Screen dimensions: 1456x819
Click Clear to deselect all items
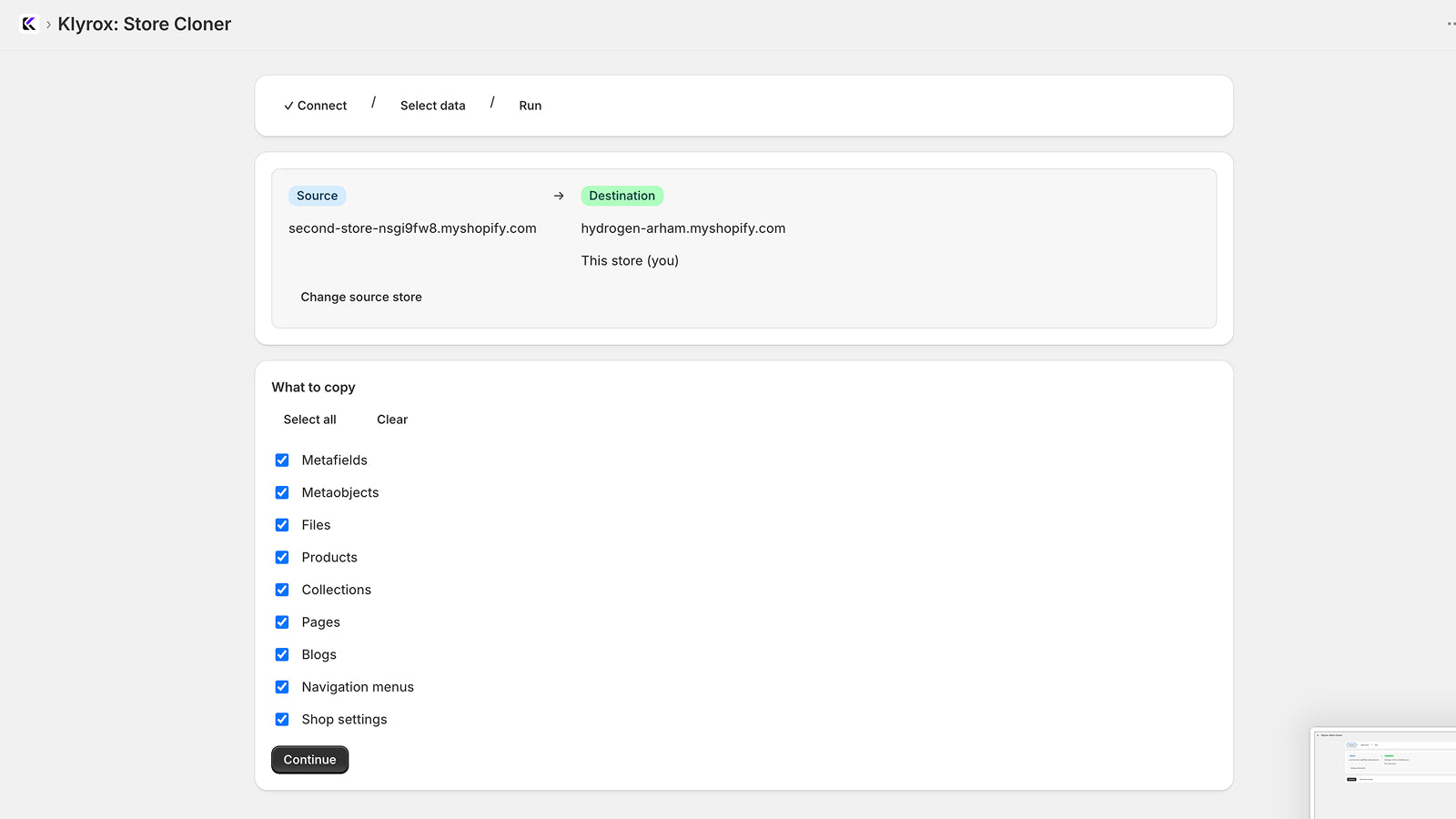(392, 420)
